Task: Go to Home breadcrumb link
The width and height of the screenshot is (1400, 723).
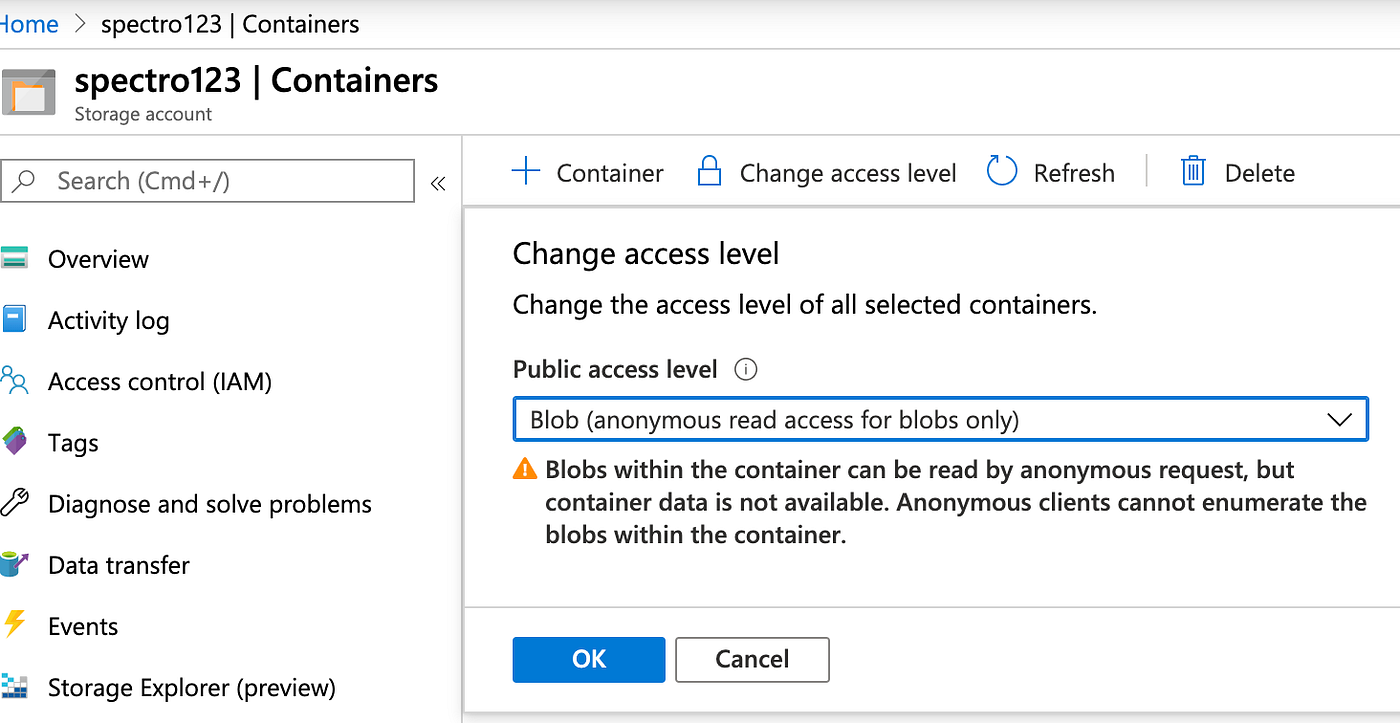Action: [x=30, y=24]
